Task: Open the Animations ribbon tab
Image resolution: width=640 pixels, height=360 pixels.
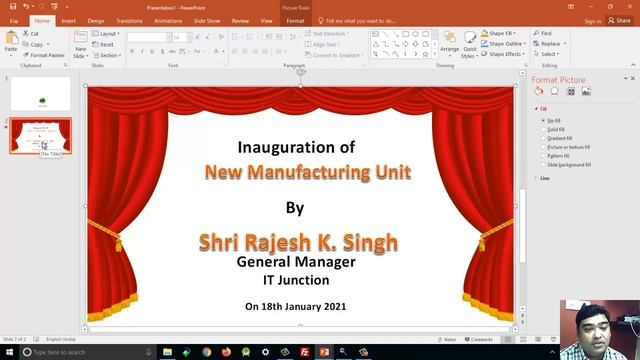Action: (x=168, y=21)
